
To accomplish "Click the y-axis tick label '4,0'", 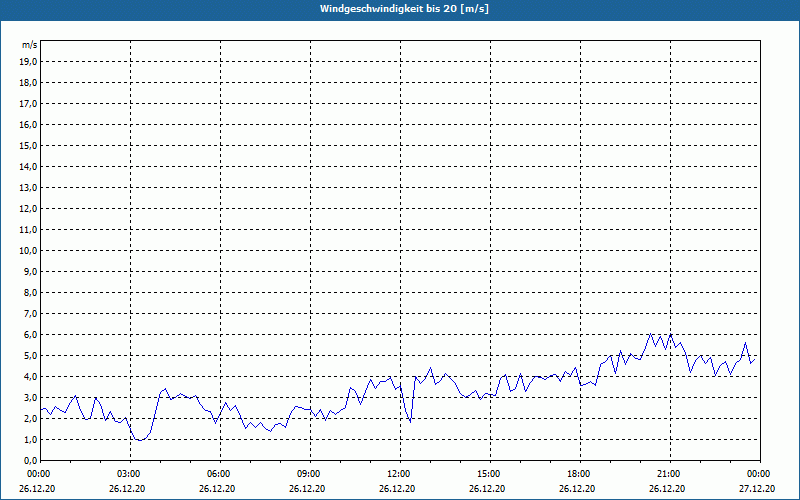I will (x=30, y=376).
